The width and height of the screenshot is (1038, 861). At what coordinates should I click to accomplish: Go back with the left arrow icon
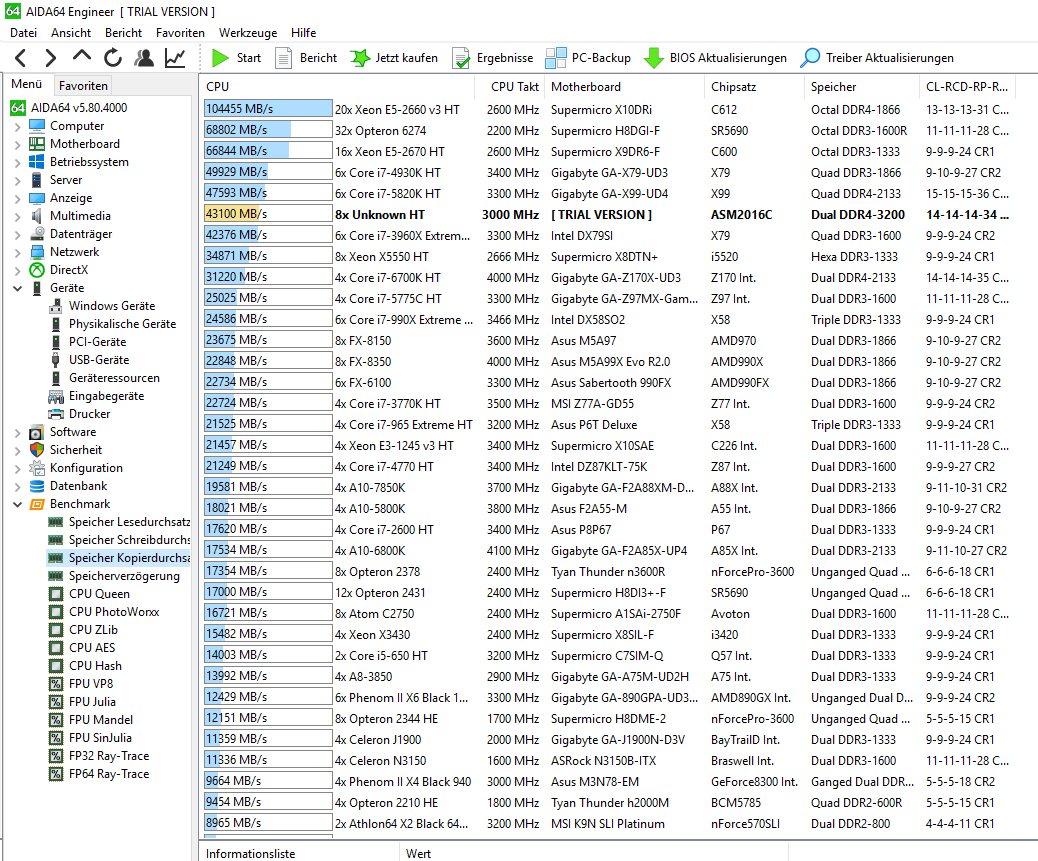21,58
